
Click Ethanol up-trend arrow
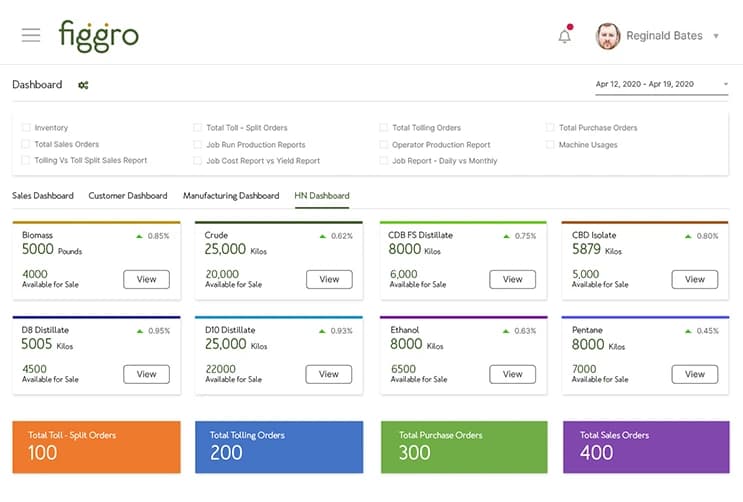506,331
